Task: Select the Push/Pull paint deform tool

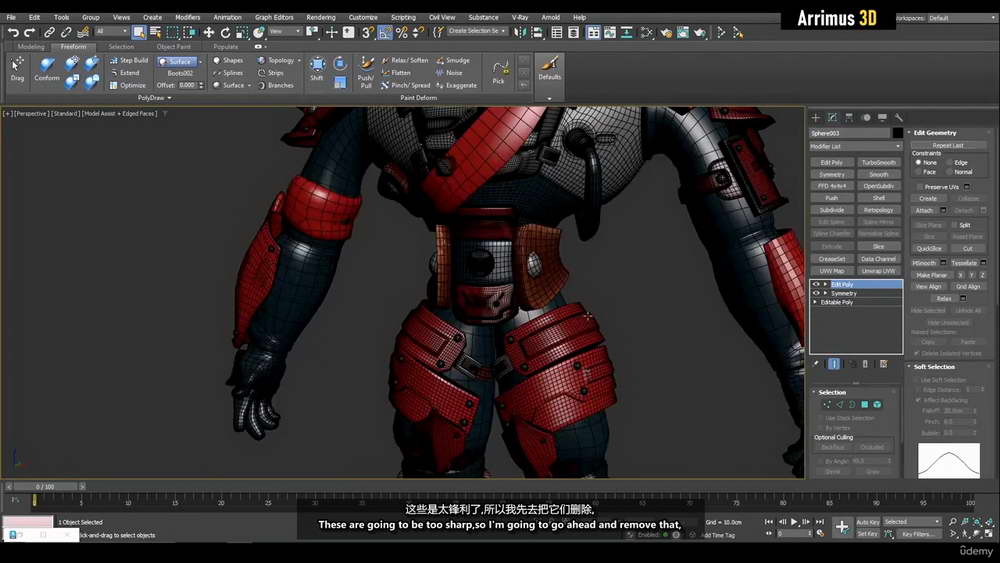Action: click(366, 72)
